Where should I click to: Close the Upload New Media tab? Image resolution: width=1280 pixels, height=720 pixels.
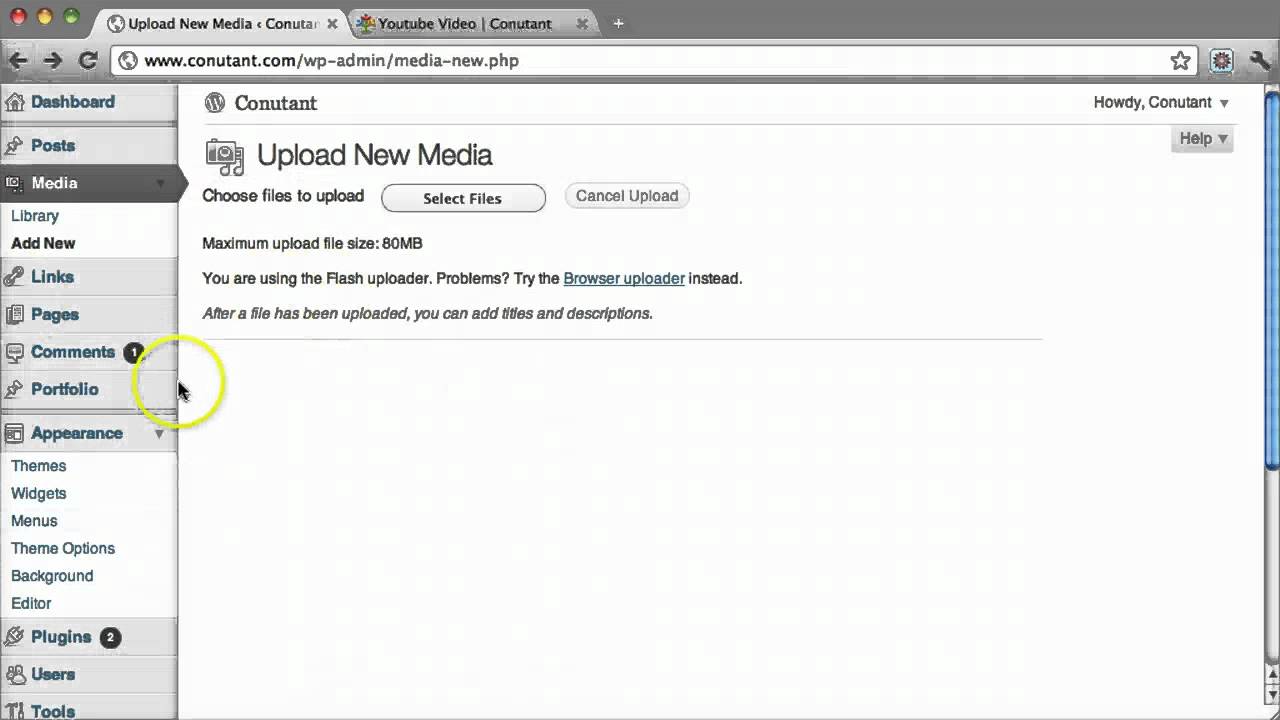coord(332,23)
